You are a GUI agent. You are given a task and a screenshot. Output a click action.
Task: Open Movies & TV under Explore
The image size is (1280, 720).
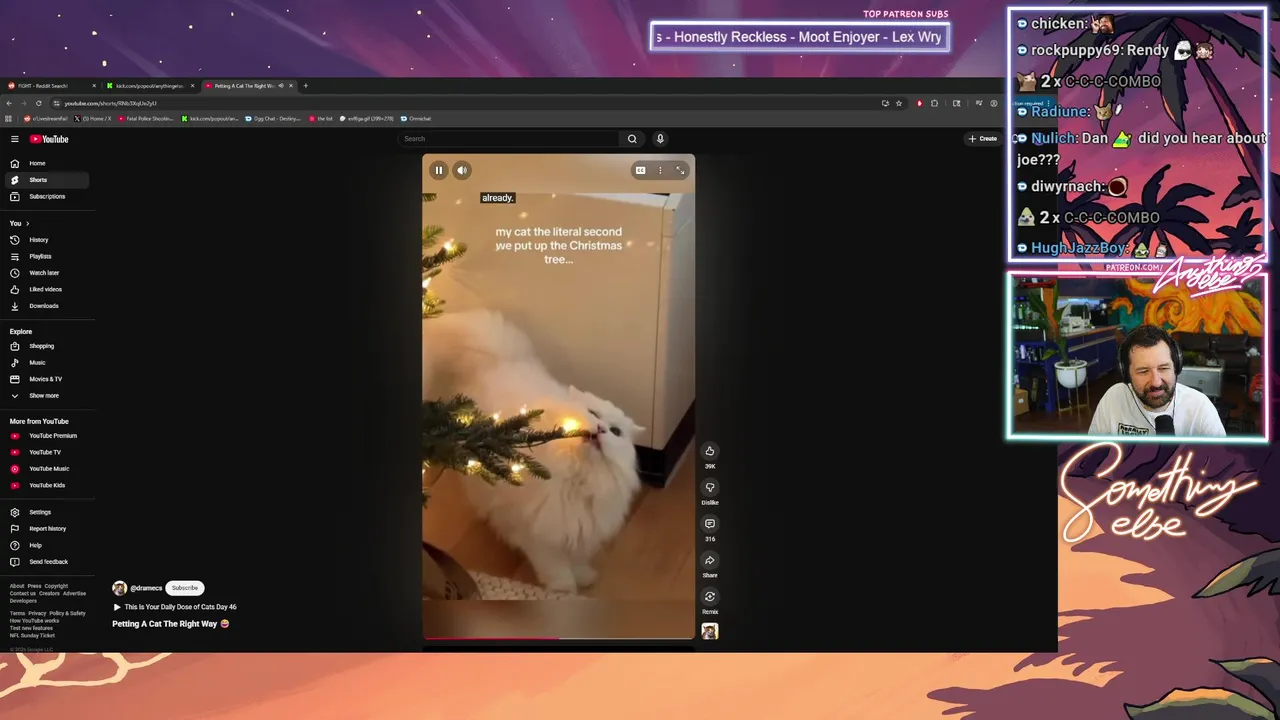[48, 379]
